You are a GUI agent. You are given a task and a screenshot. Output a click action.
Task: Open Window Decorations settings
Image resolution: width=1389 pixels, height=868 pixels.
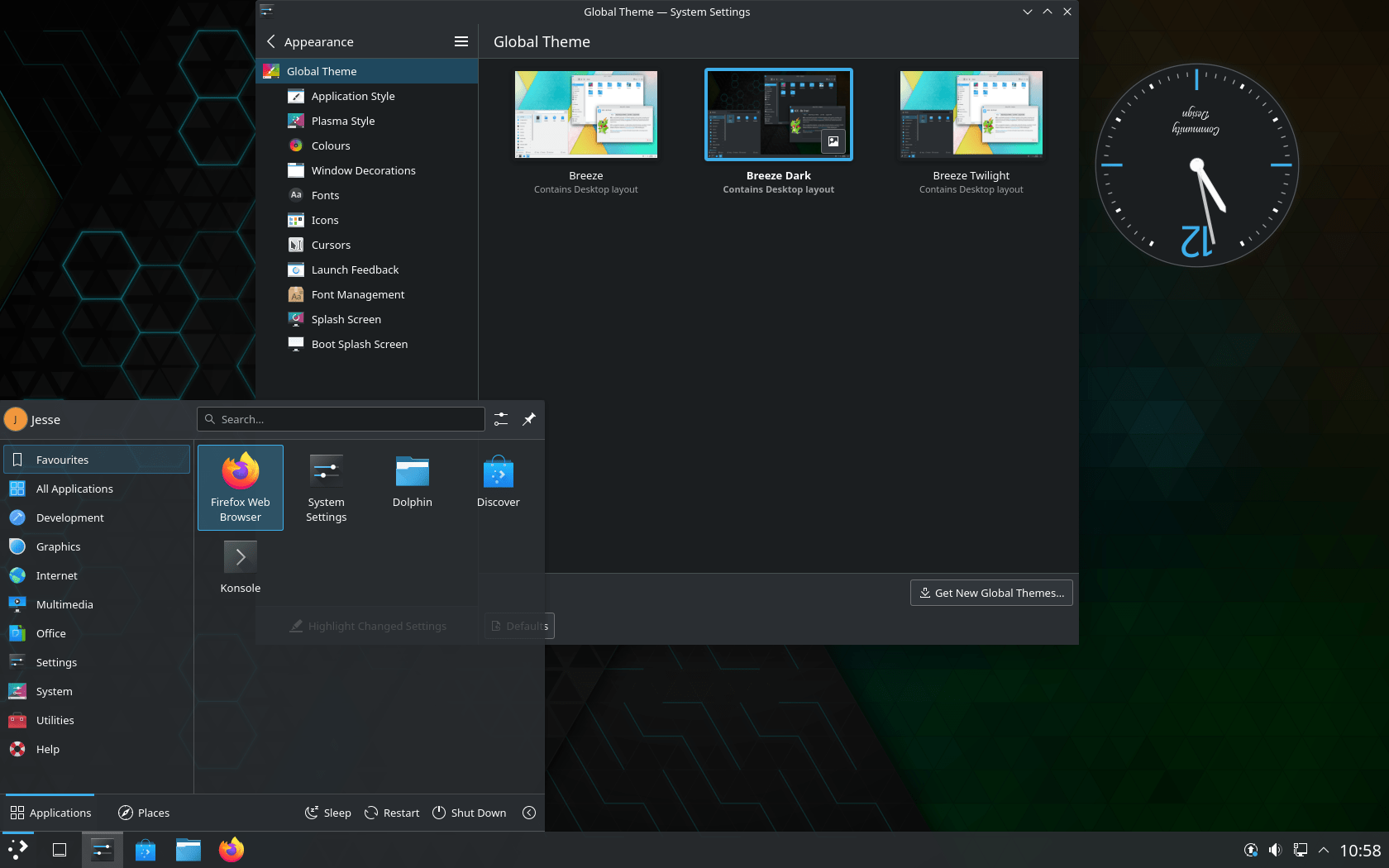pyautogui.click(x=367, y=170)
